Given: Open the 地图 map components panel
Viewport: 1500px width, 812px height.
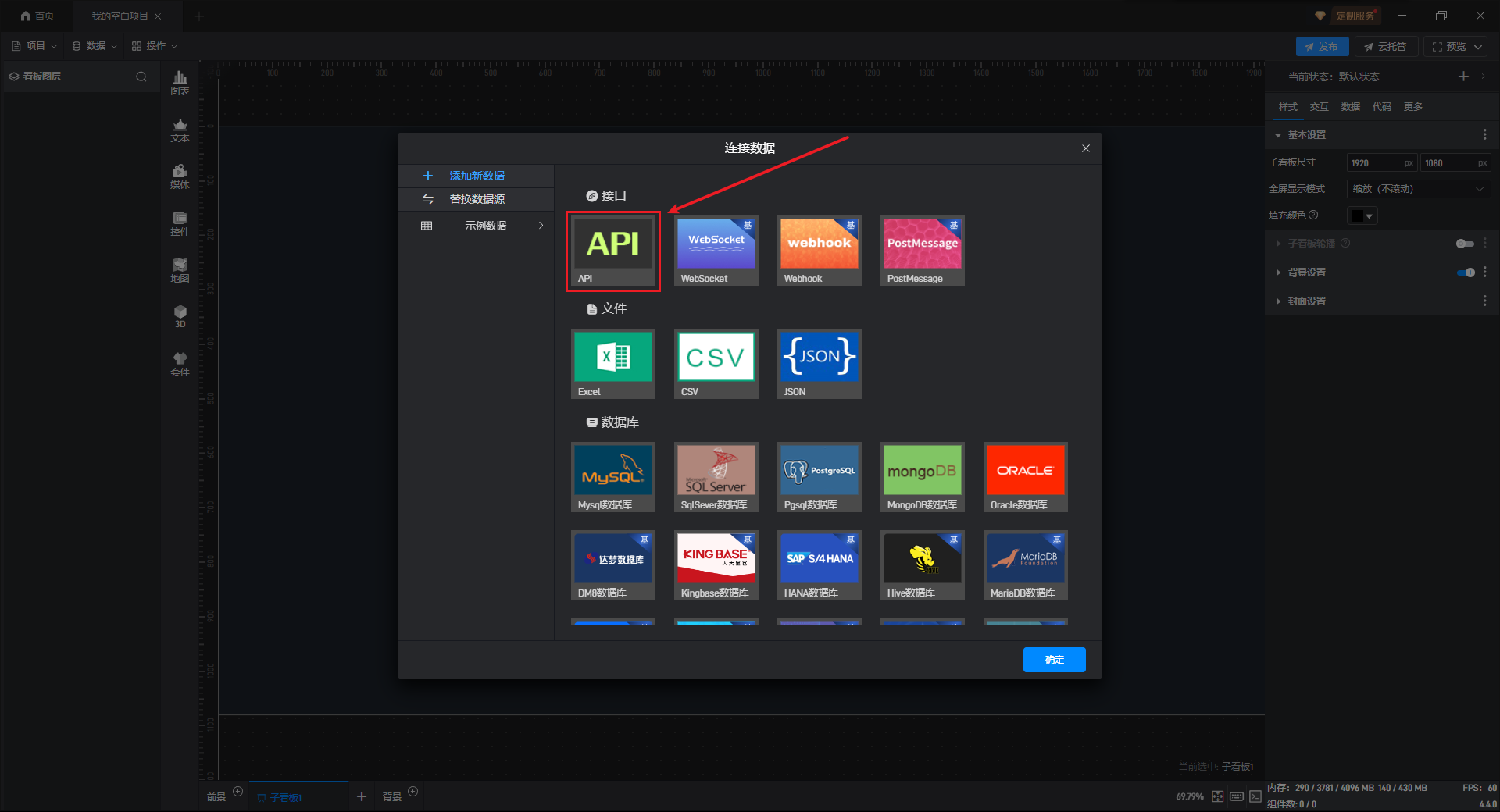Looking at the screenshot, I should [x=180, y=270].
